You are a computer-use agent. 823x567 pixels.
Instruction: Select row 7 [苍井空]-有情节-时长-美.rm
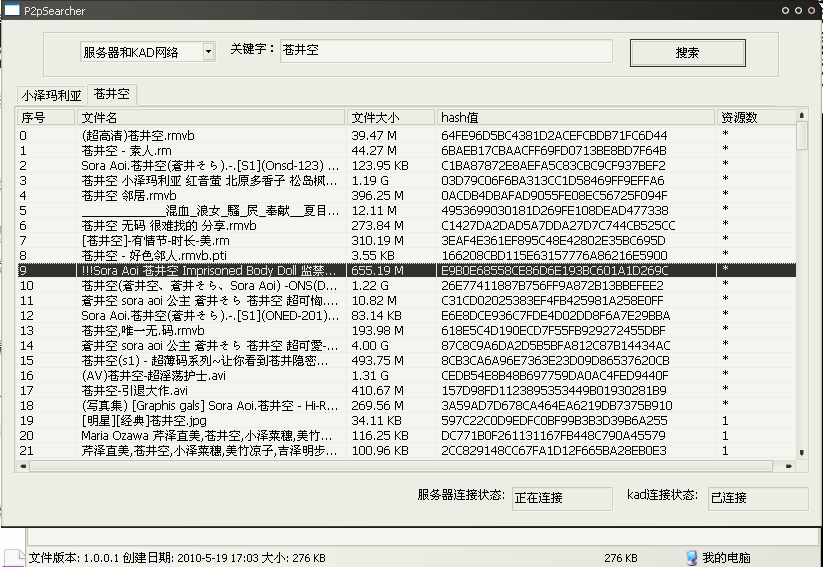click(x=406, y=240)
